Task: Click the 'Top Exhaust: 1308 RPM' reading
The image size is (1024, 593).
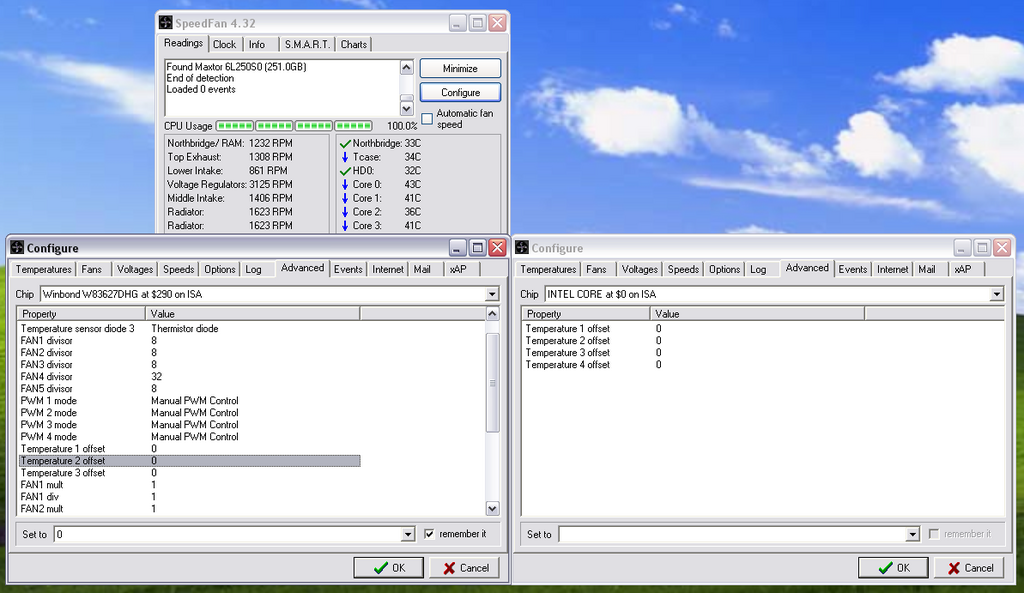Action: pos(230,157)
